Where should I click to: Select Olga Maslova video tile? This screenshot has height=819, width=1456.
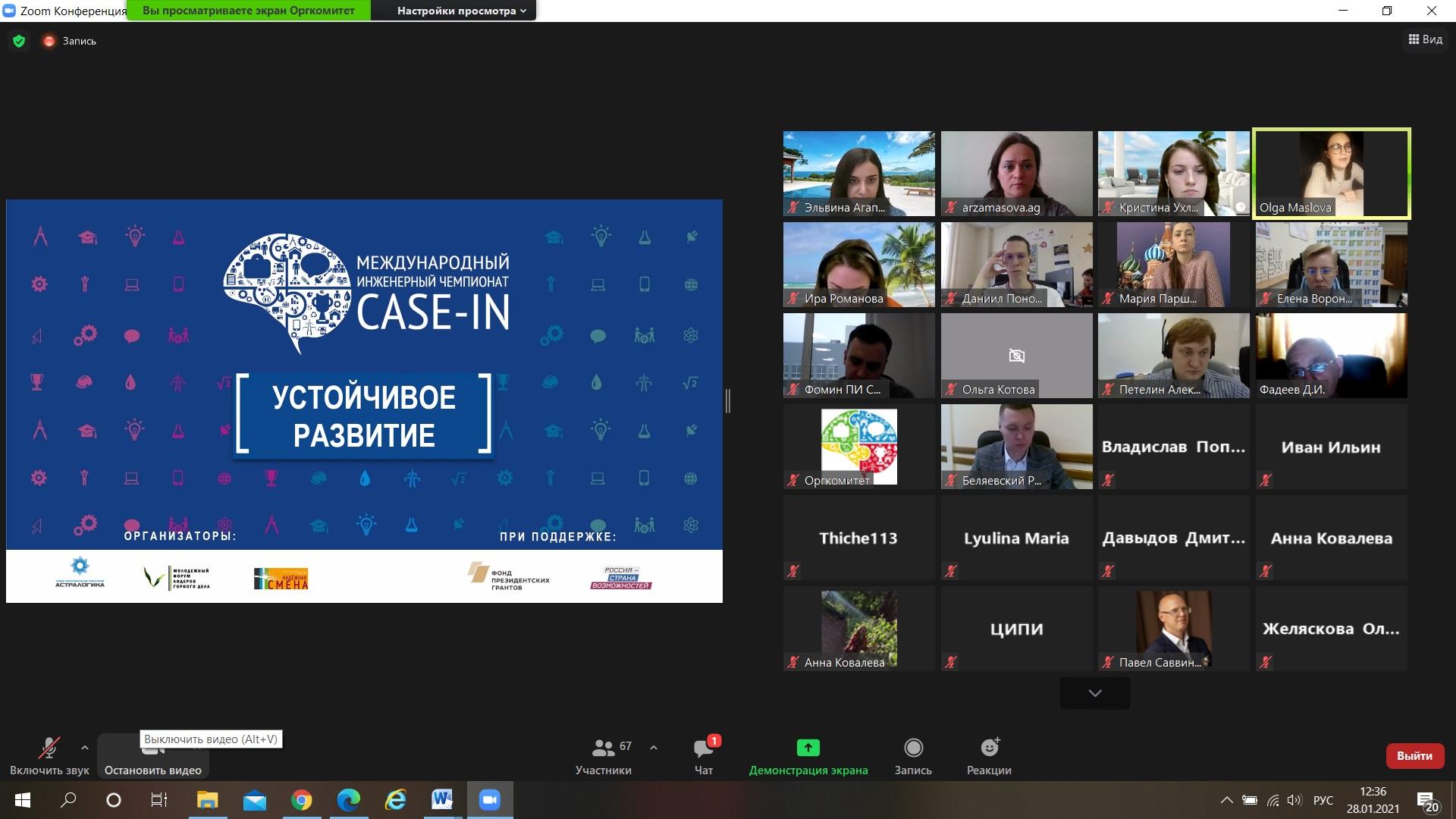(1332, 174)
